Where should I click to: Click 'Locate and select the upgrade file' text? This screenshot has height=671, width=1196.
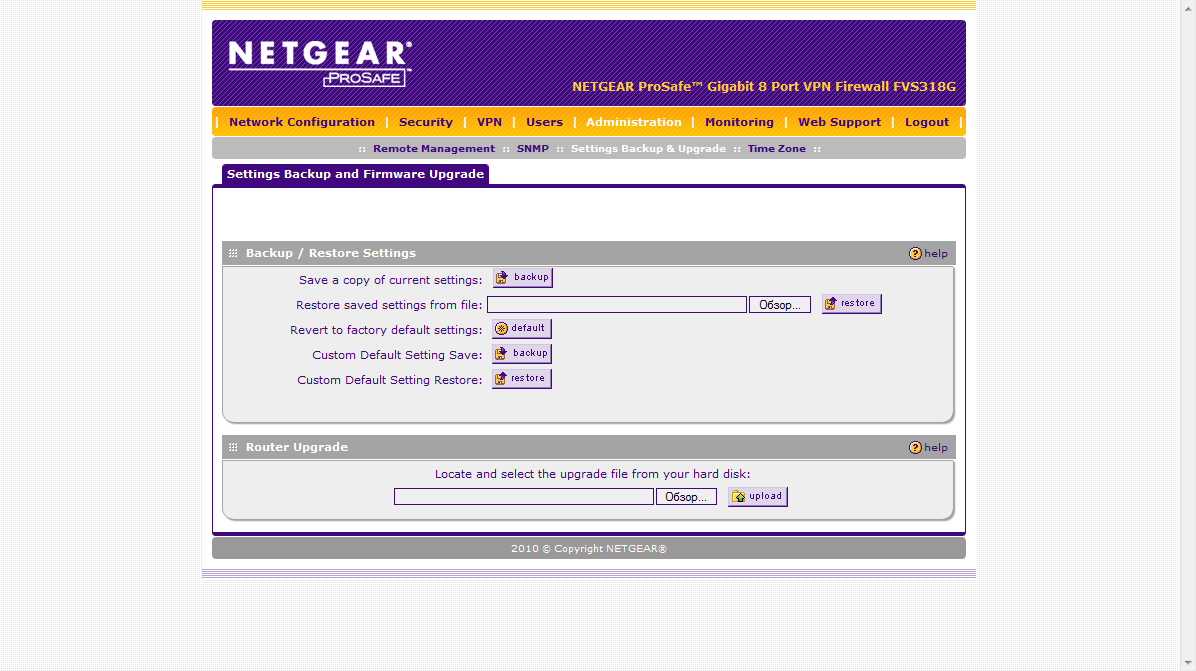593,474
